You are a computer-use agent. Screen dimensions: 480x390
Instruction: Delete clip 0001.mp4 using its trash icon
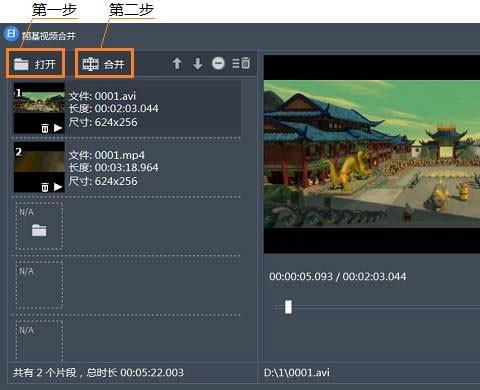click(x=45, y=187)
